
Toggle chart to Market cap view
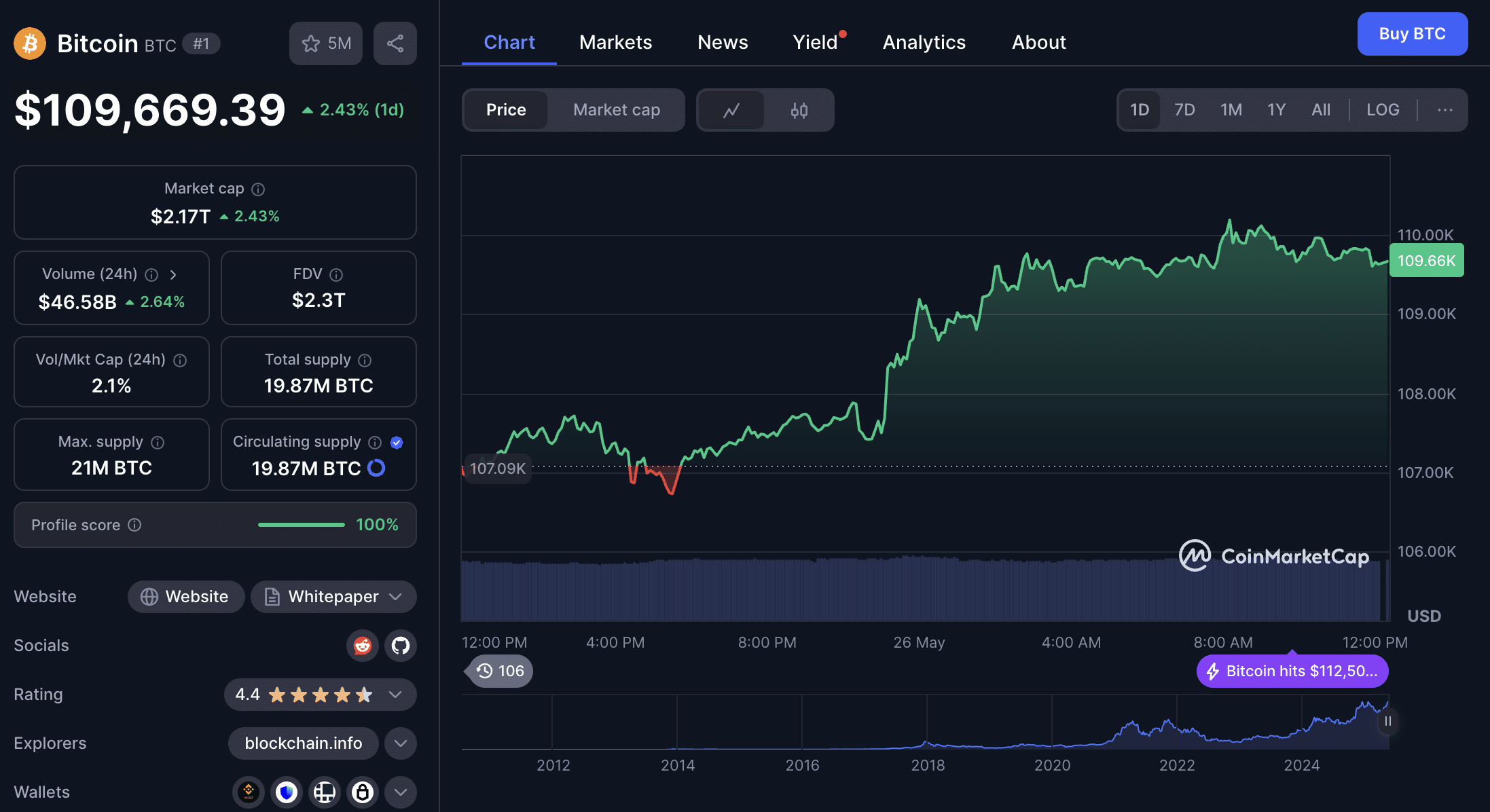click(616, 110)
